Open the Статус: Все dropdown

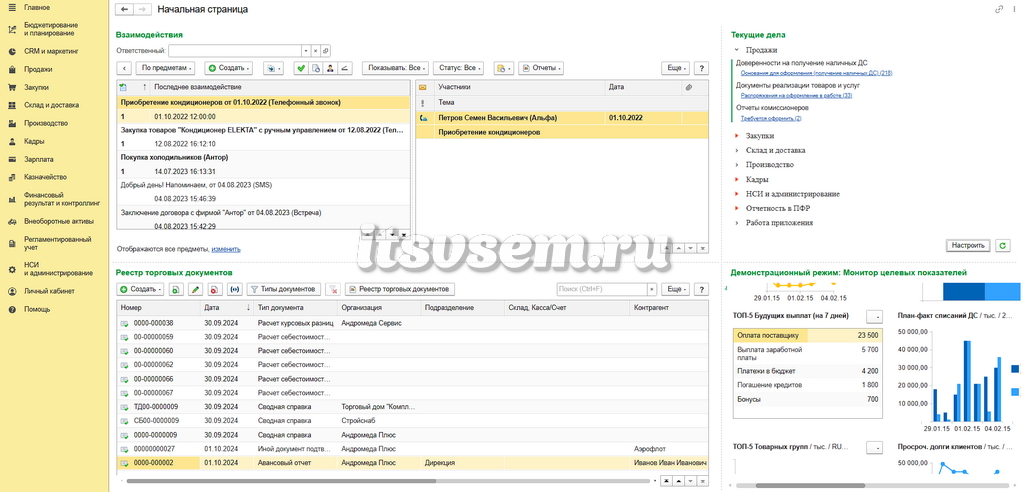(458, 68)
